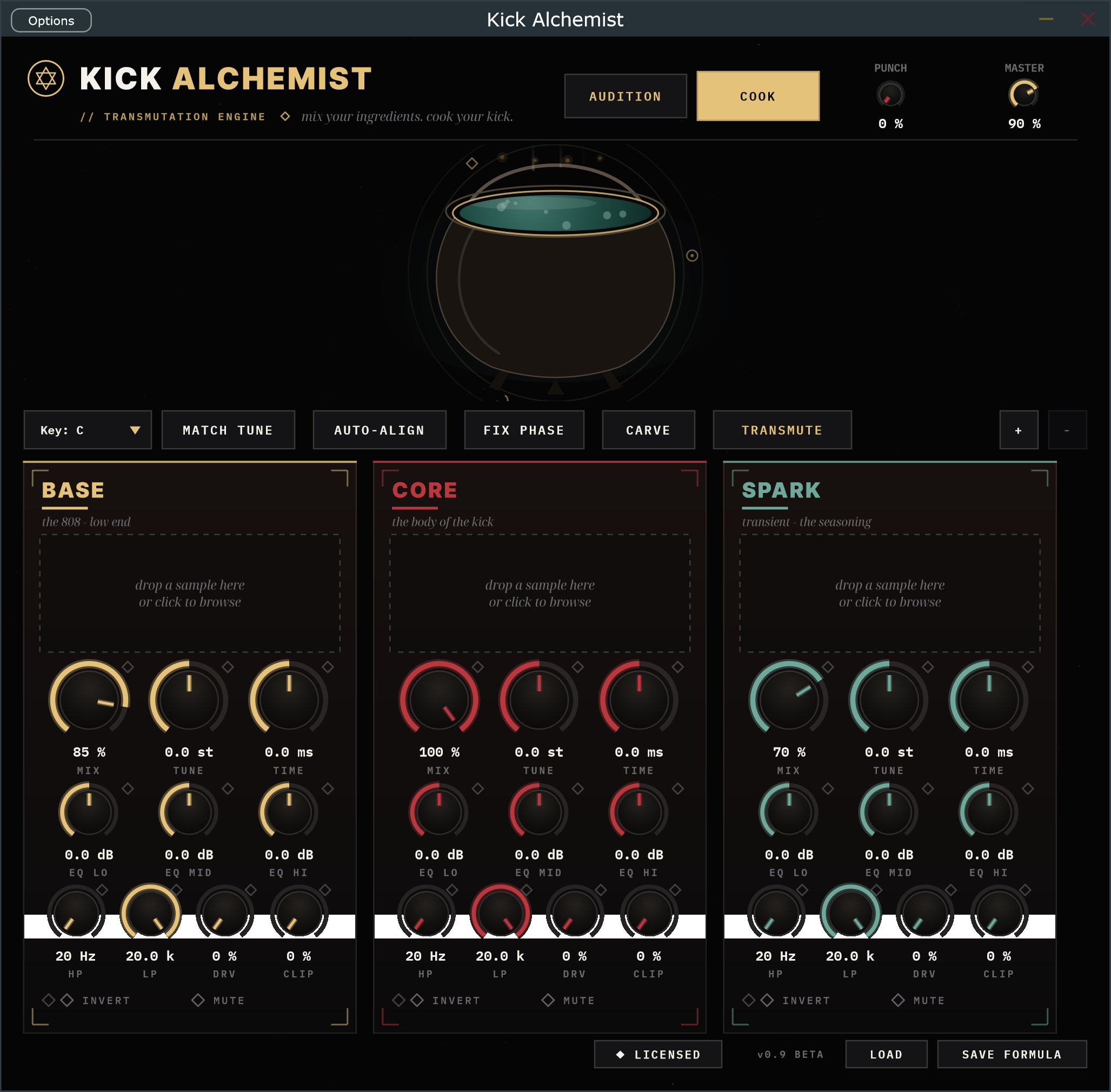
Task: Click the AUDITION button
Action: [625, 96]
